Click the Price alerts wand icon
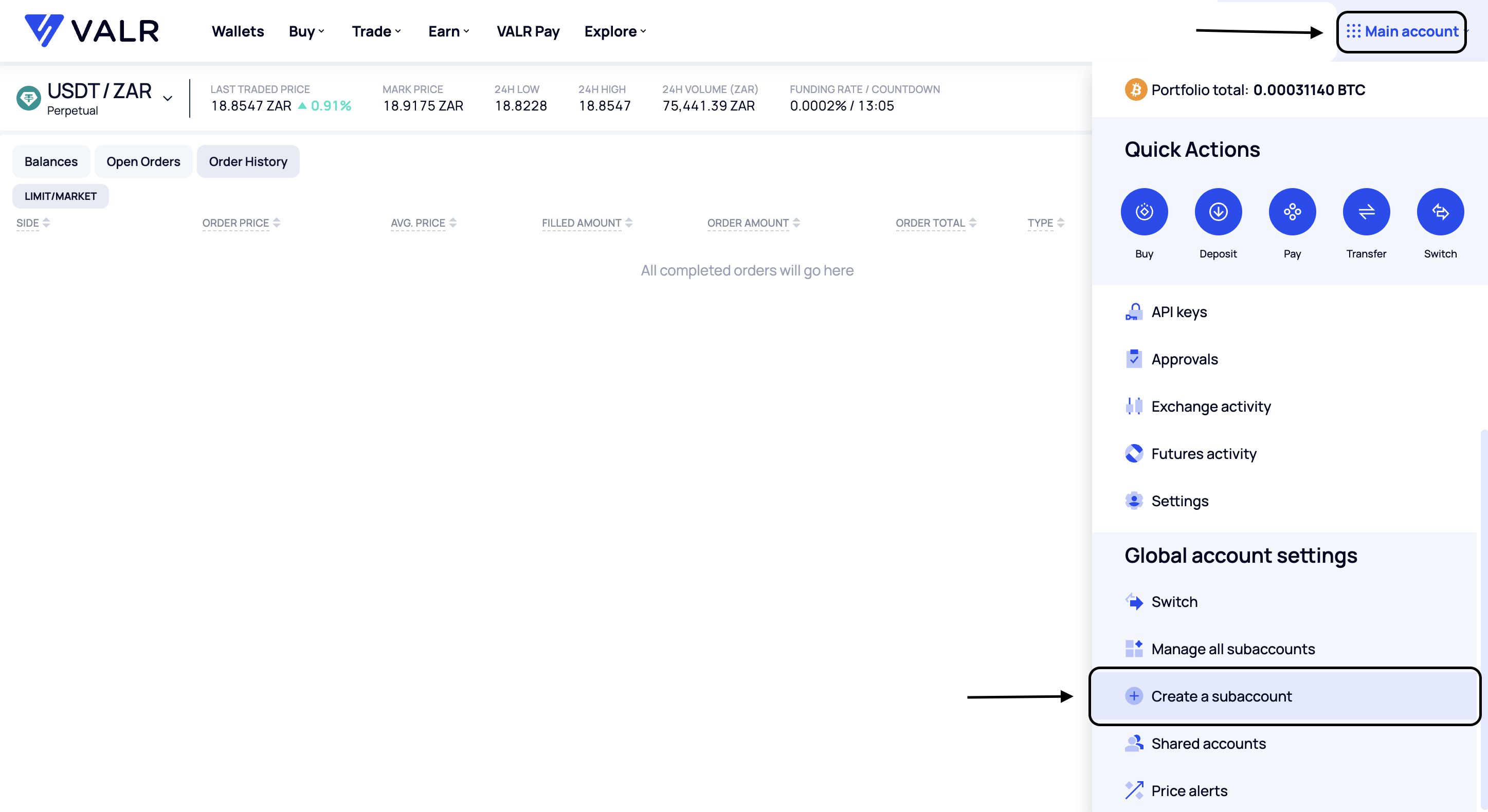 pos(1133,790)
